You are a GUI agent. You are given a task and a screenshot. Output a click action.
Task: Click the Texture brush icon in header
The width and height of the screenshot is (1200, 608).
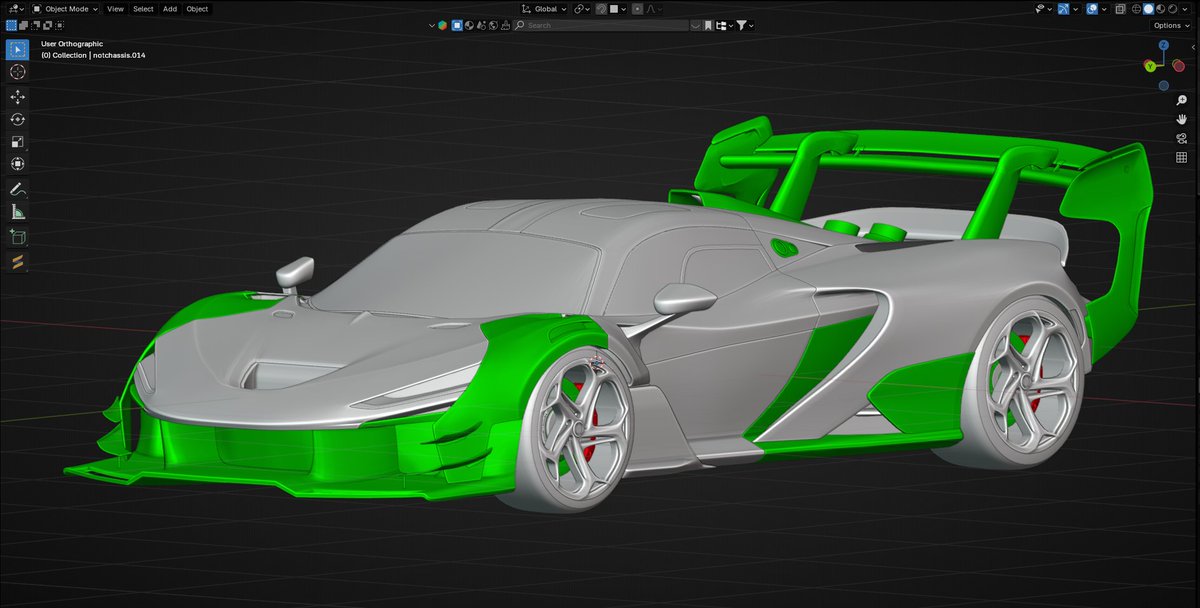coord(506,25)
